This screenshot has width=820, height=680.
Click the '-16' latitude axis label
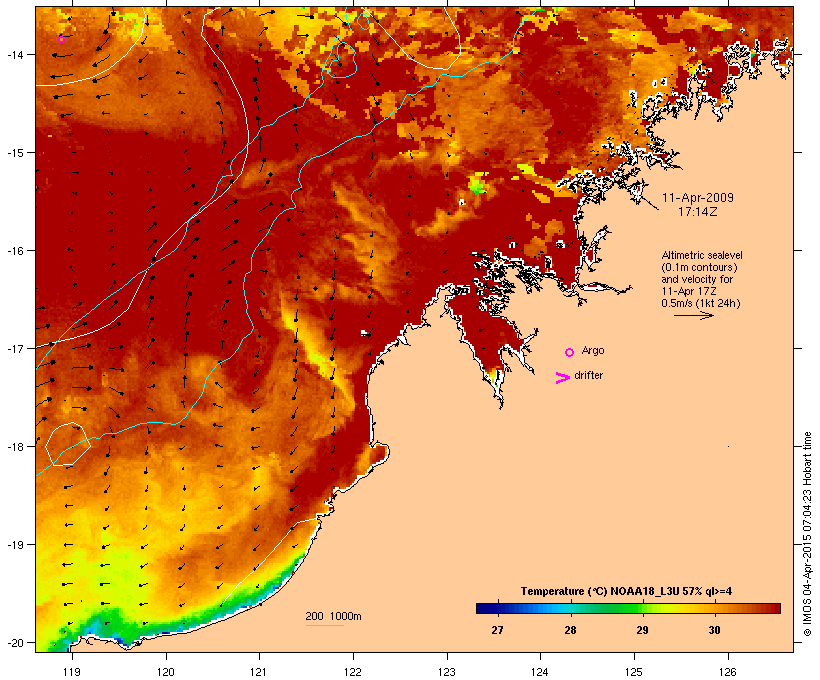pyautogui.click(x=15, y=251)
